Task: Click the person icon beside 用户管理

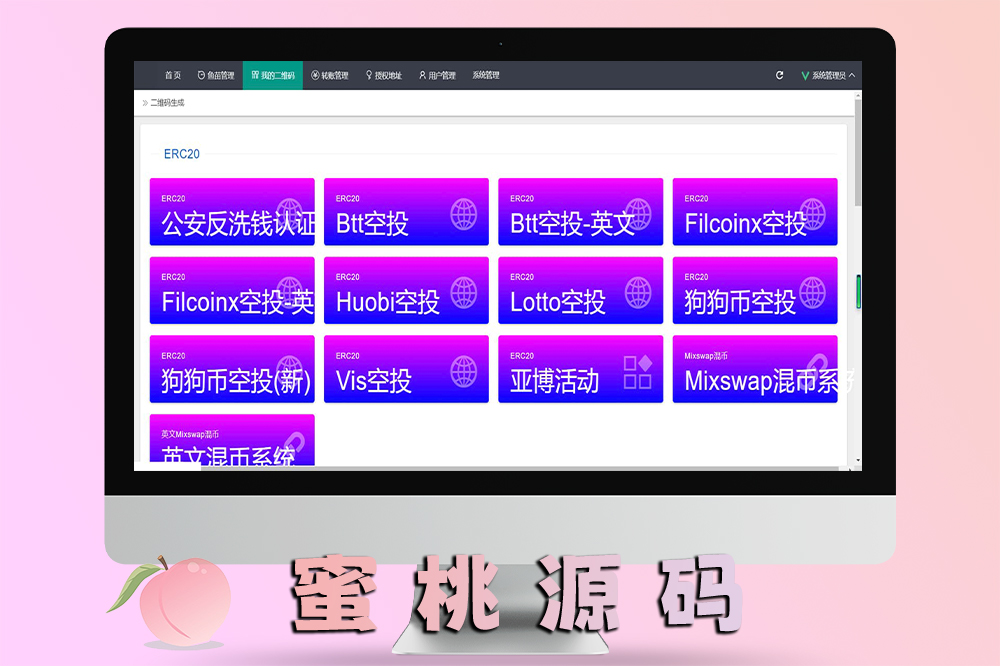Action: pyautogui.click(x=424, y=74)
